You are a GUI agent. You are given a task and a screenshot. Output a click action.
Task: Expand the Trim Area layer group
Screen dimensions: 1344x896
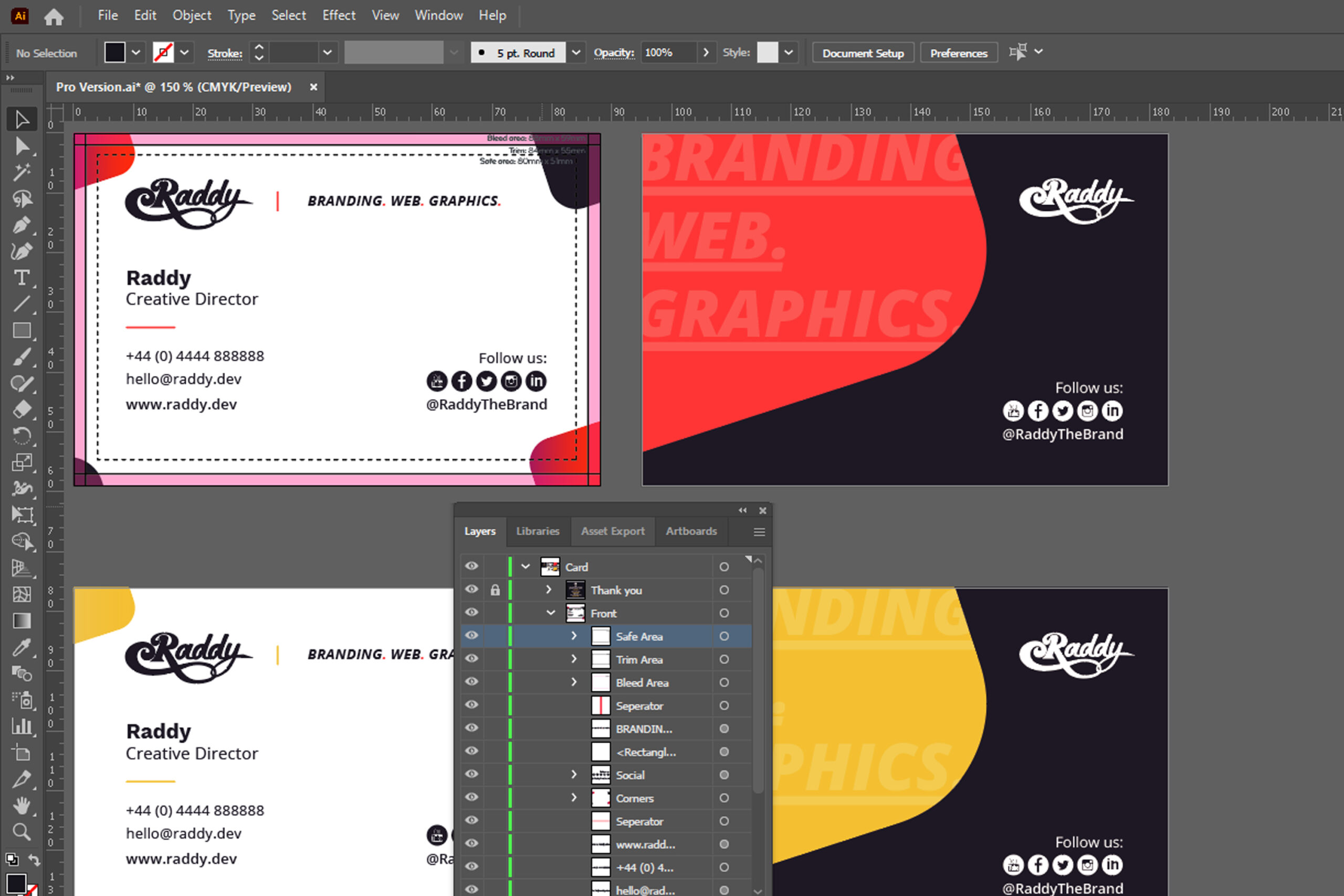[574, 659]
